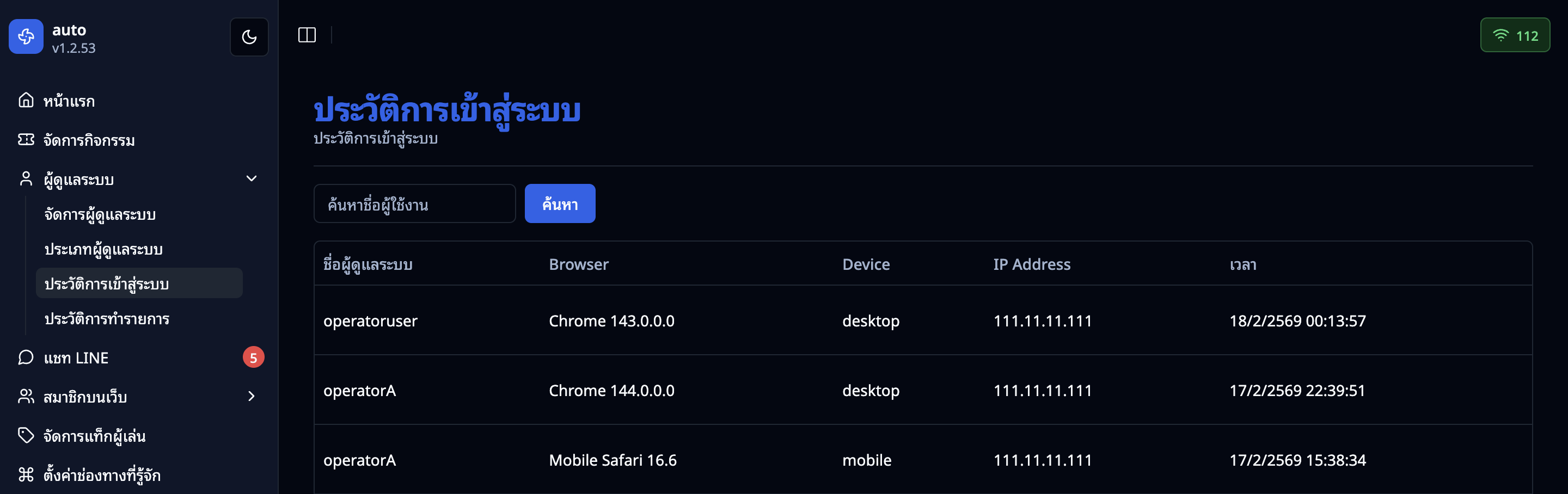The height and width of the screenshot is (494, 1568).
Task: Collapse the ผู้ดูแลระบบ section chevron
Action: coord(251,178)
